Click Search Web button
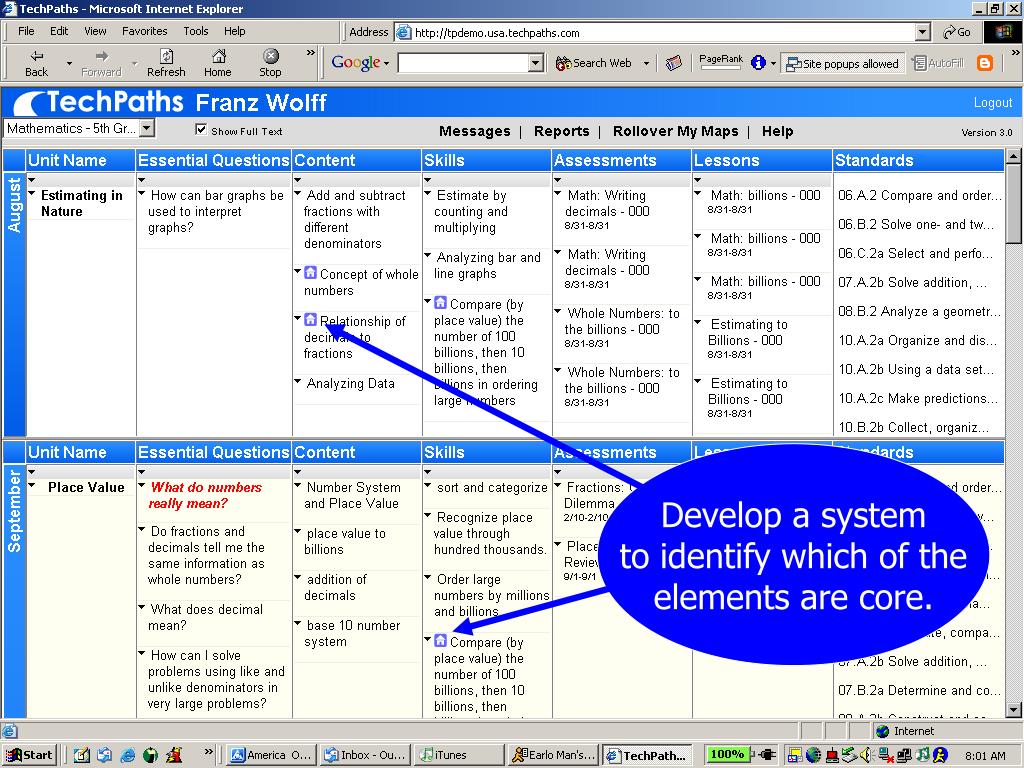1024x768 pixels. pyautogui.click(x=594, y=63)
